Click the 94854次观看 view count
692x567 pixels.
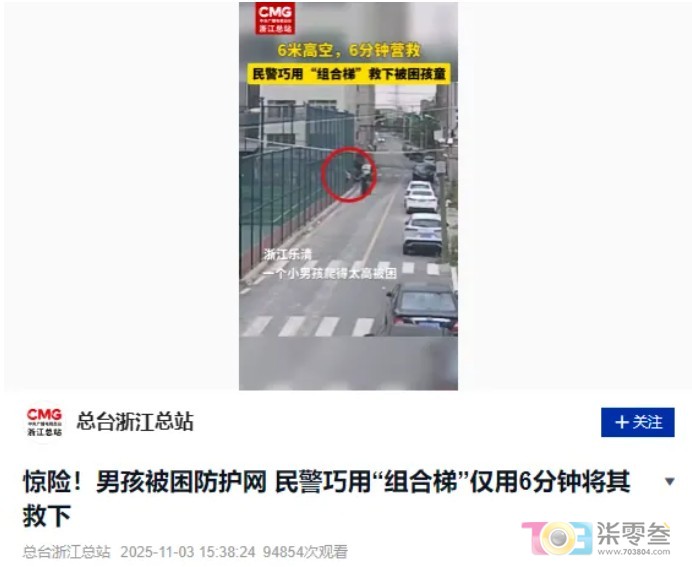coord(305,552)
